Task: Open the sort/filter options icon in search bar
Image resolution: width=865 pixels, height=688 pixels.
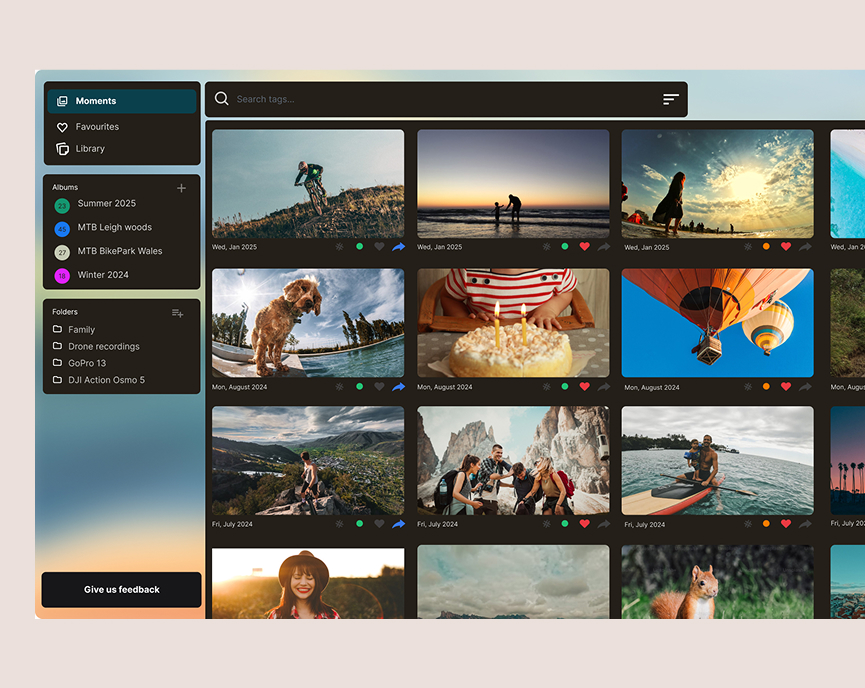Action: pos(671,99)
